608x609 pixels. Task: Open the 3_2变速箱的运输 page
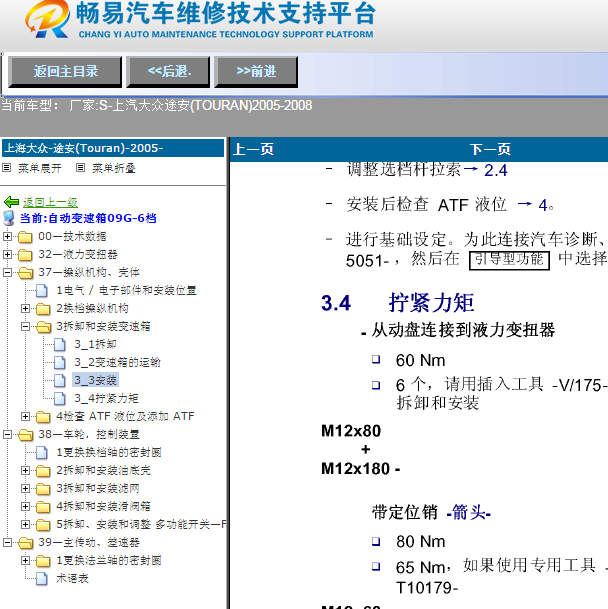[x=117, y=362]
